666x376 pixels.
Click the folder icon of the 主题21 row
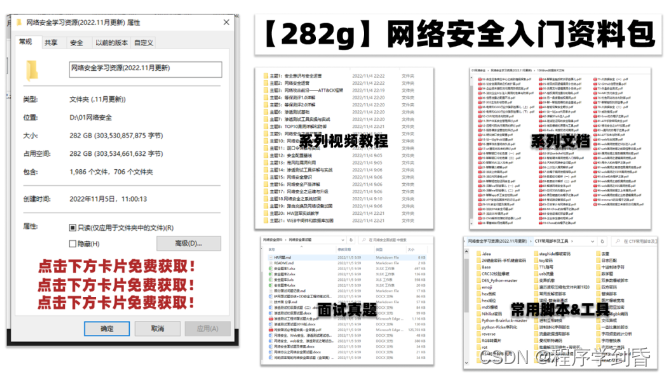pyautogui.click(x=266, y=221)
